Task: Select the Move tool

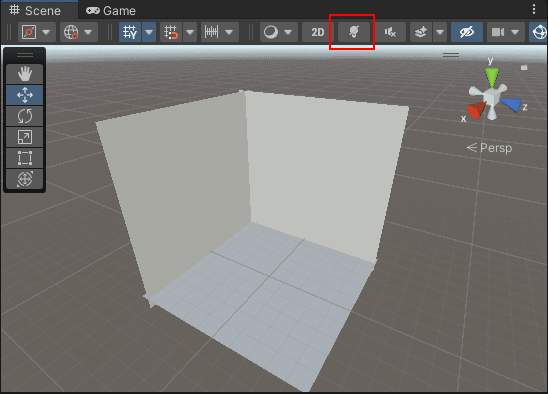Action: pyautogui.click(x=24, y=95)
